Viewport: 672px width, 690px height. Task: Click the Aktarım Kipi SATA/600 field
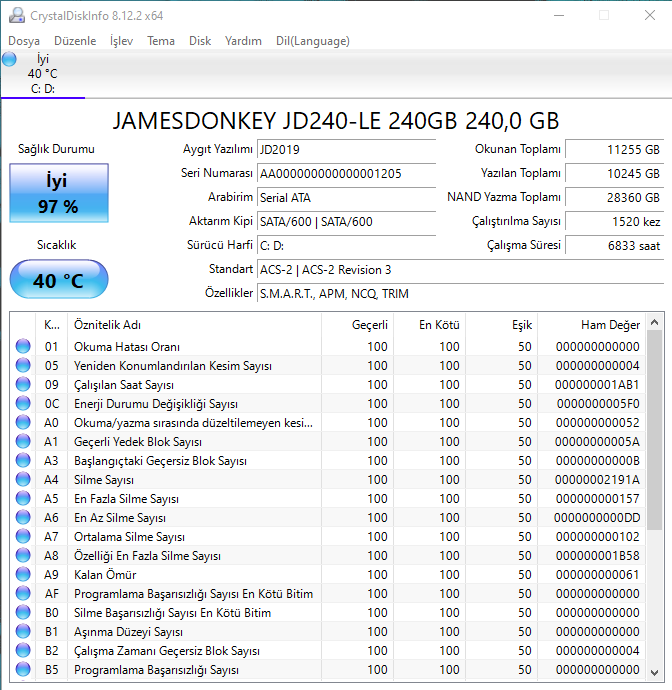click(x=346, y=221)
